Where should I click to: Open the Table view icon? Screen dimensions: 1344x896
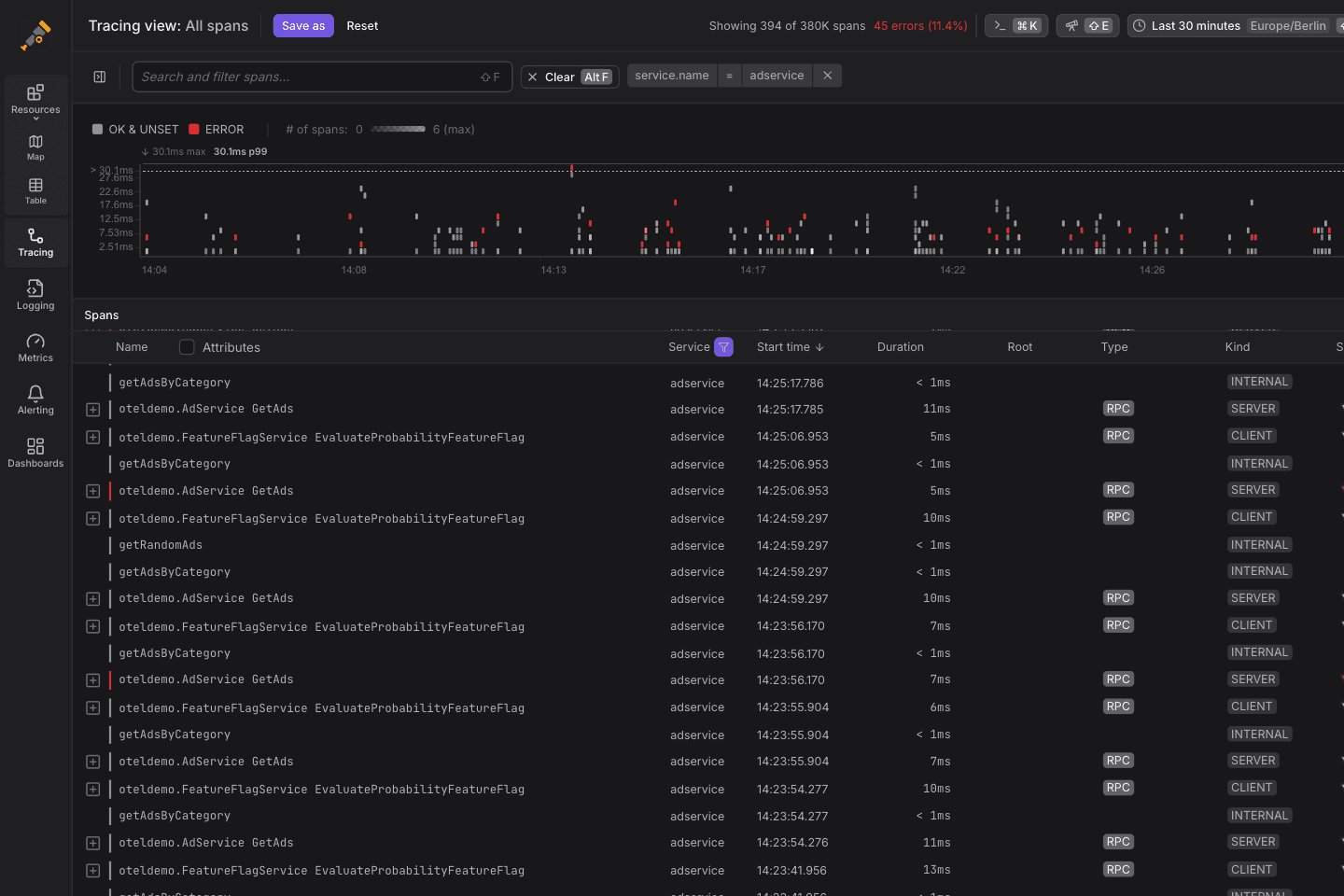pos(35,190)
